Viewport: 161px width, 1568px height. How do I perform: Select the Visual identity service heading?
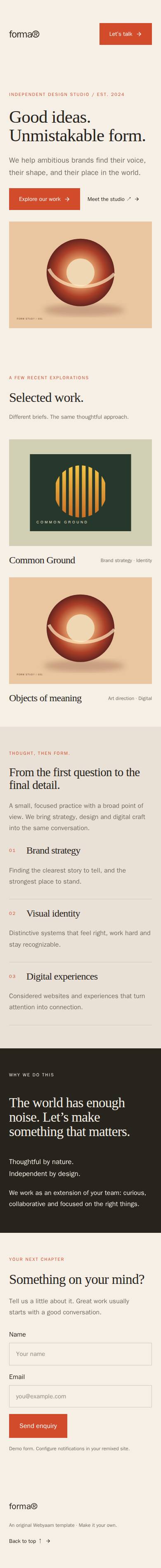click(x=53, y=913)
